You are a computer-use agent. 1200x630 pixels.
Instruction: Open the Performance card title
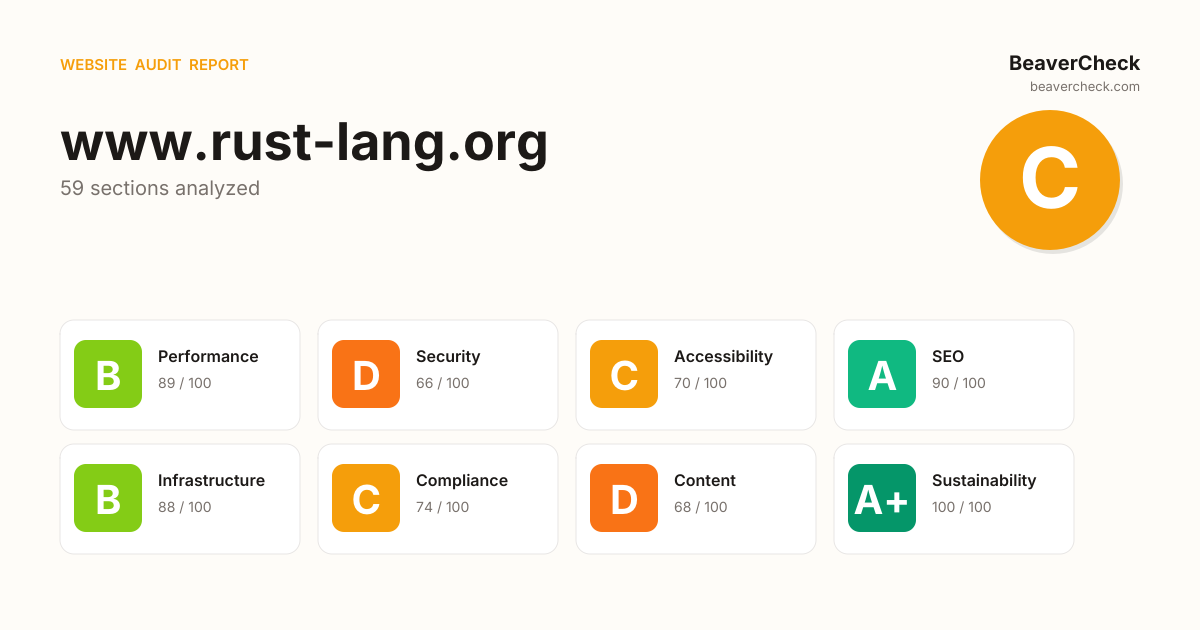click(208, 356)
